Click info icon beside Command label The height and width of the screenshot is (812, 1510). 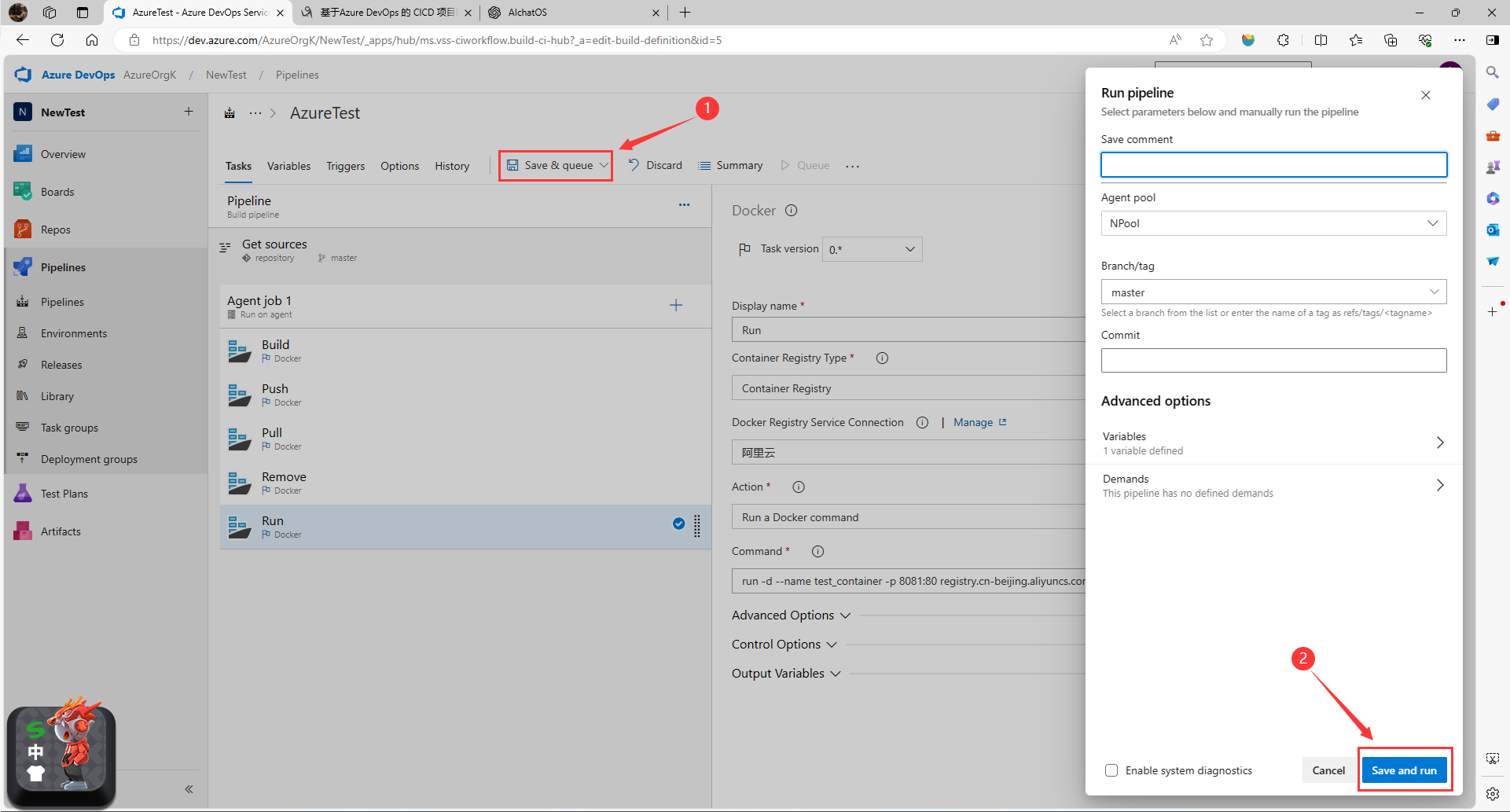click(x=817, y=551)
